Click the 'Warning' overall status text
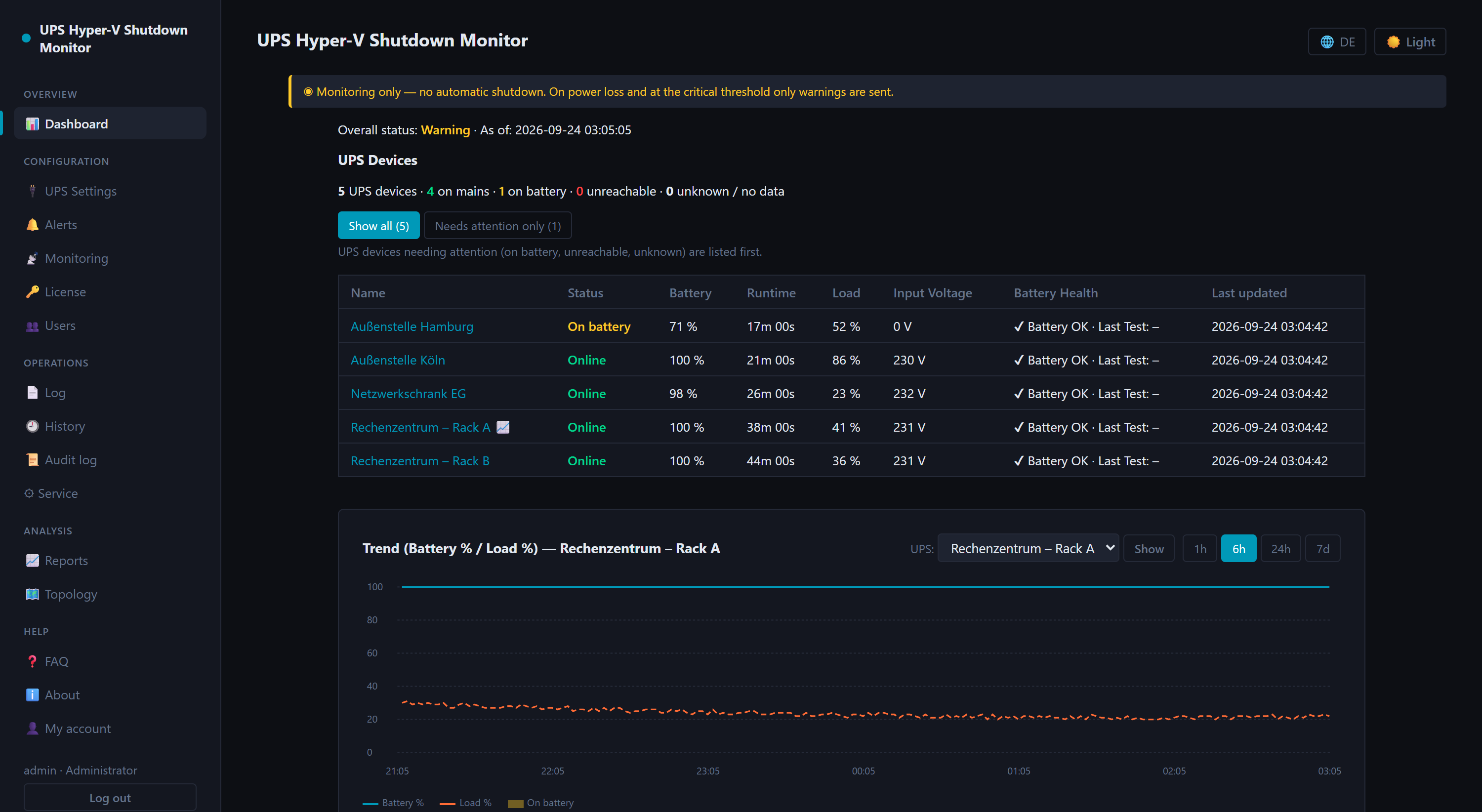The height and width of the screenshot is (812, 1482). [x=445, y=130]
